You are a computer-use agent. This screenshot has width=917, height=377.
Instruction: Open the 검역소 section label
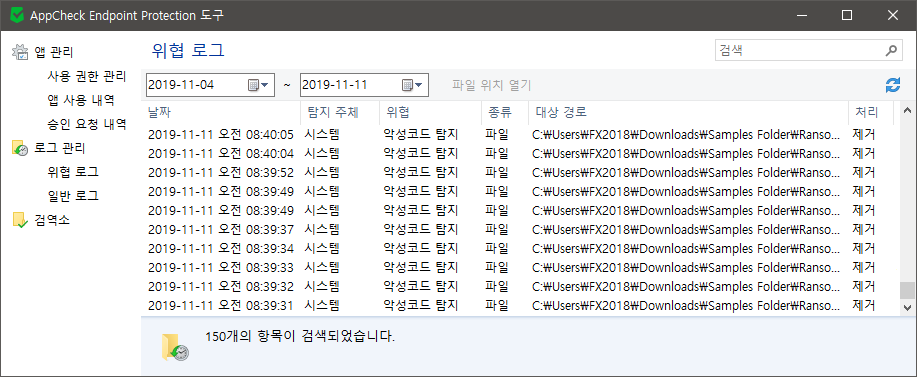point(52,220)
